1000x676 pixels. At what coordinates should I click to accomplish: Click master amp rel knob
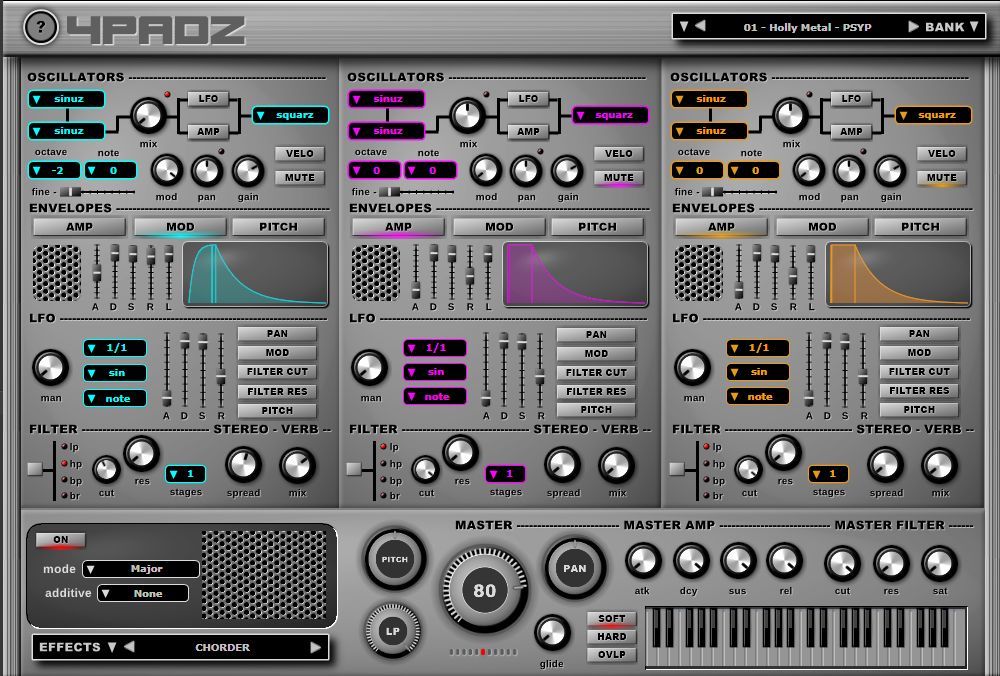pyautogui.click(x=785, y=562)
